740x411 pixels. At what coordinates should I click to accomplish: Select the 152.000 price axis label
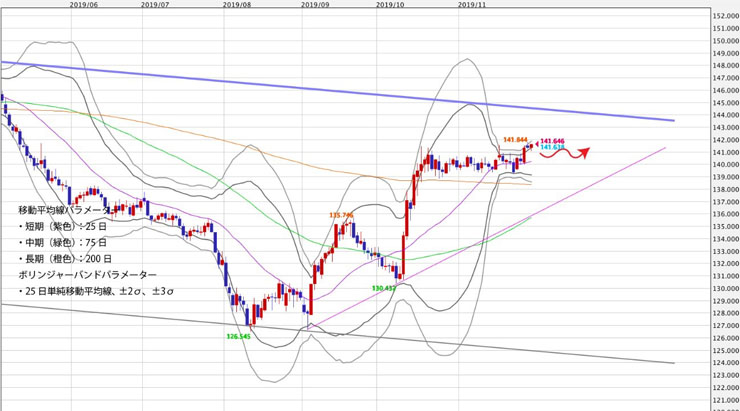tap(726, 16)
